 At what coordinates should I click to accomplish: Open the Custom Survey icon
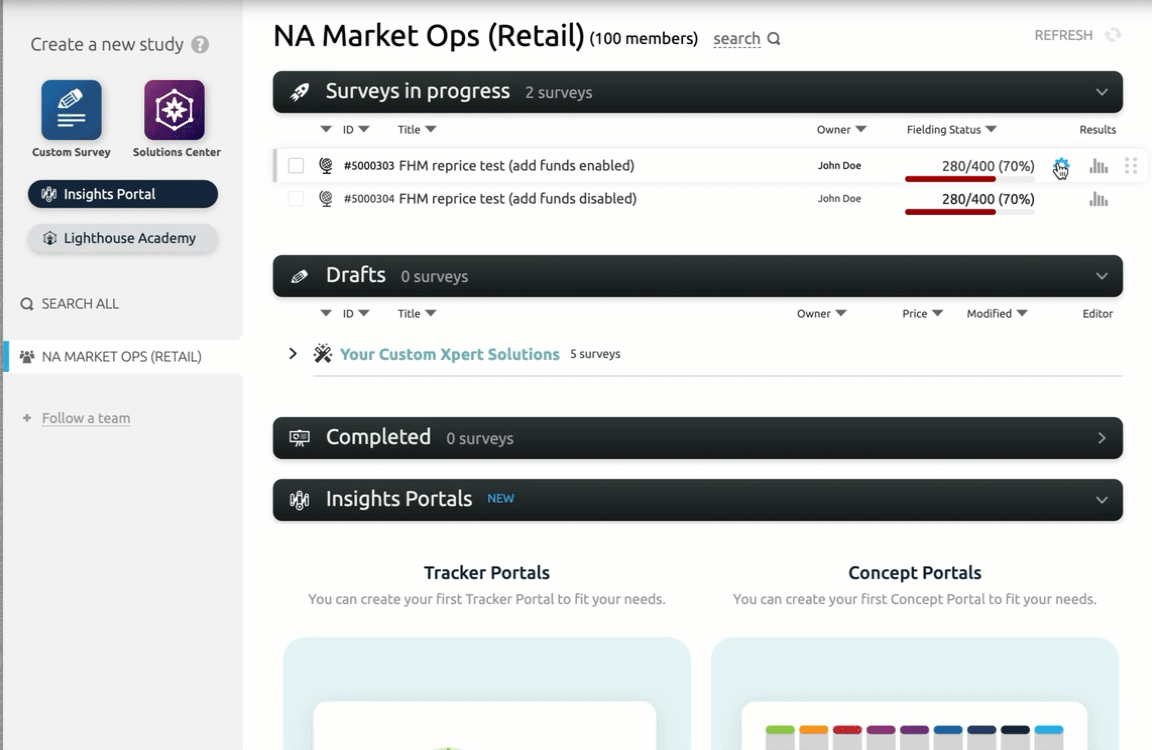click(x=71, y=111)
